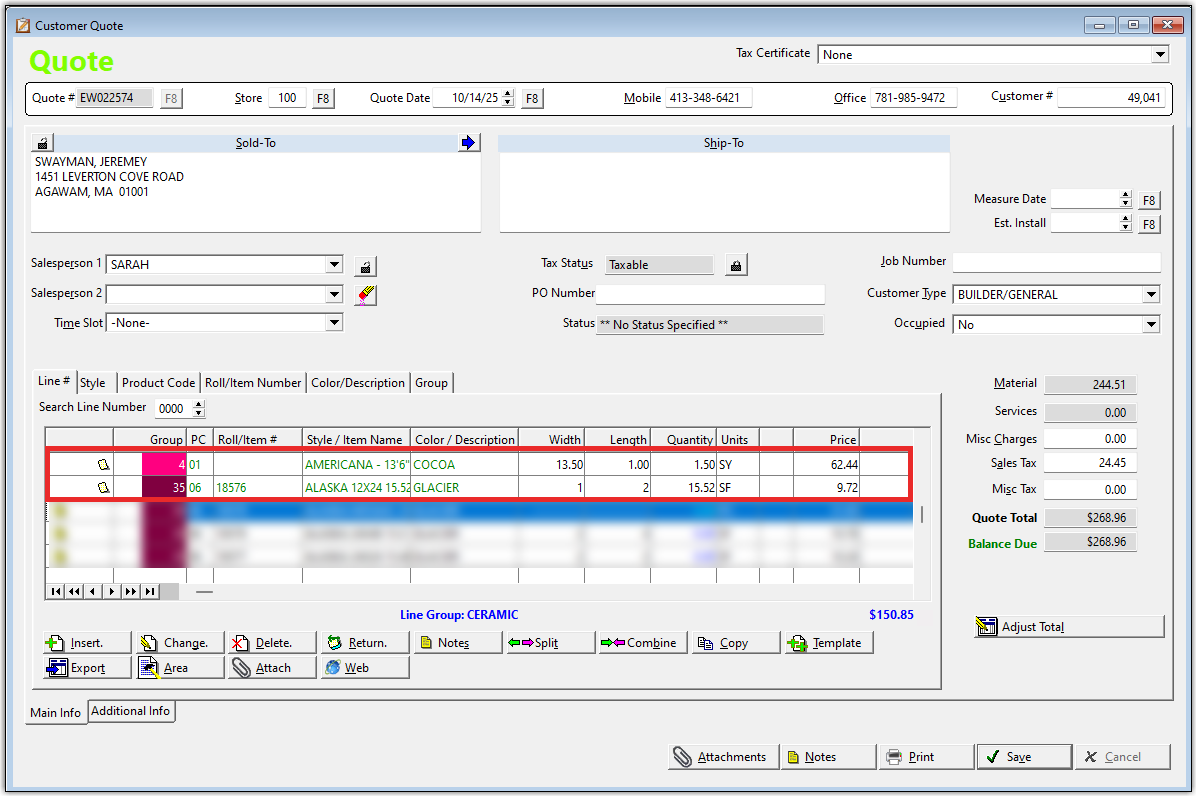
Task: Switch to the Product Code tab
Action: [158, 383]
